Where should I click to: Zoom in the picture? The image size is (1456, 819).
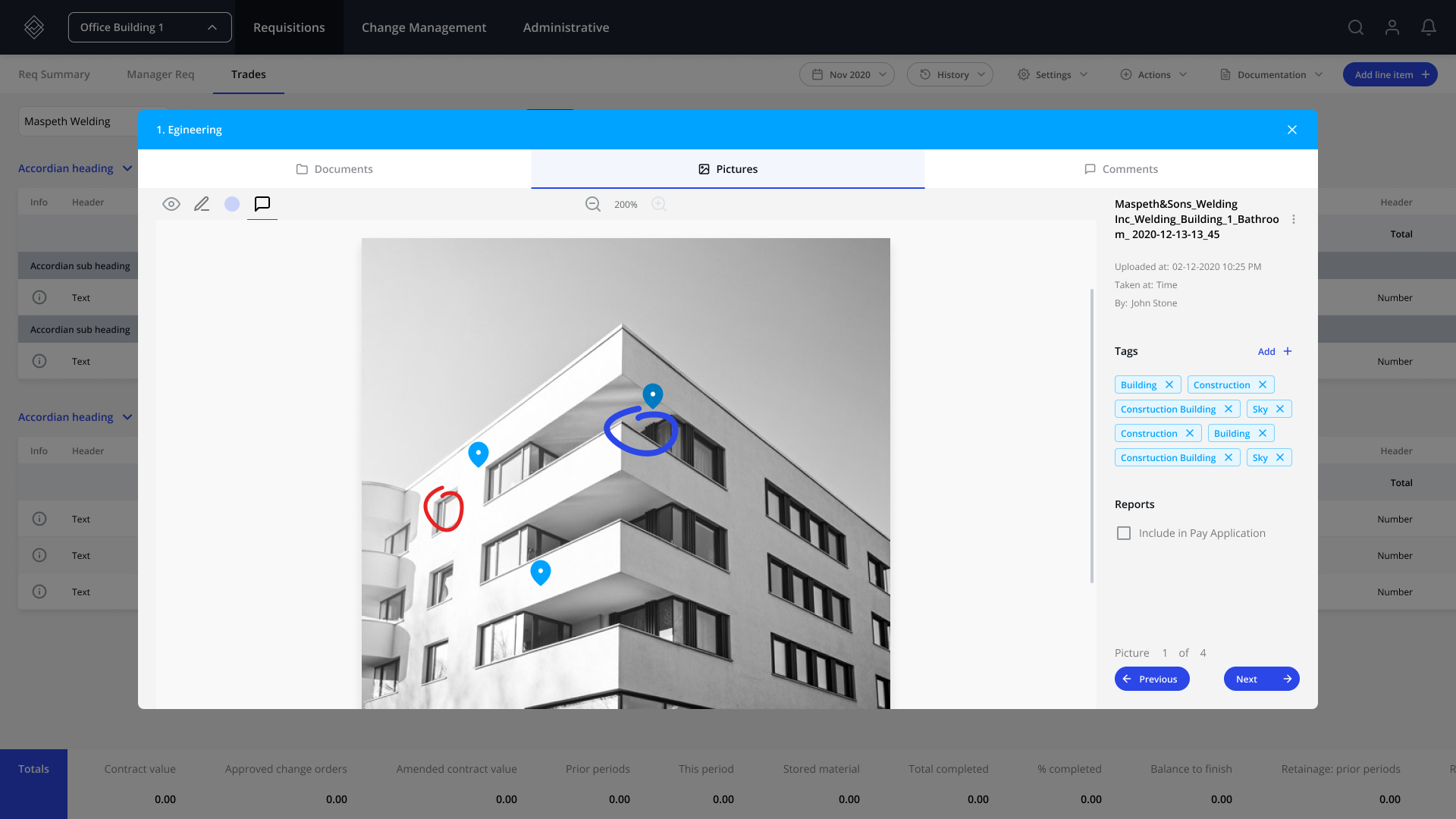(x=659, y=204)
